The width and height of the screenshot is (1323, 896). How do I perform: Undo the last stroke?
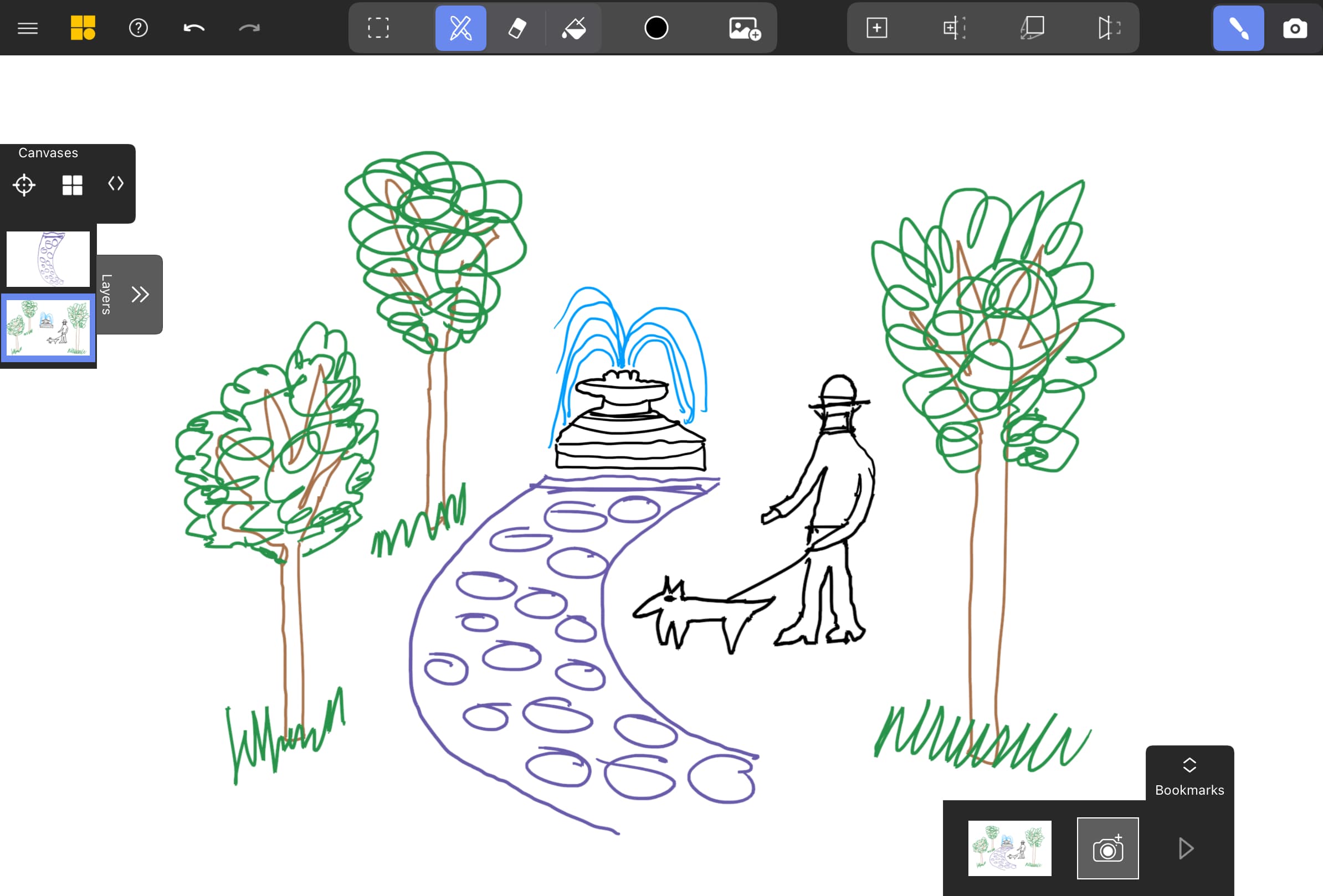click(x=193, y=28)
